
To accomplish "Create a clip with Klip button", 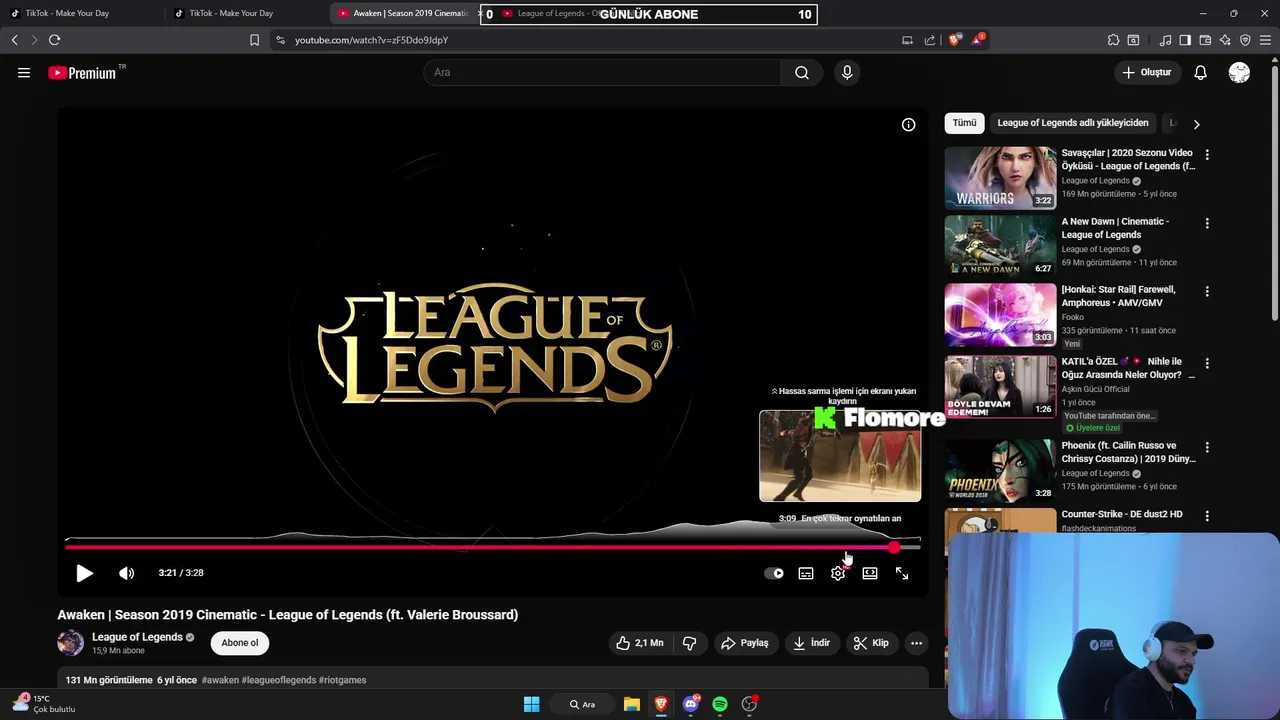I will coord(871,643).
